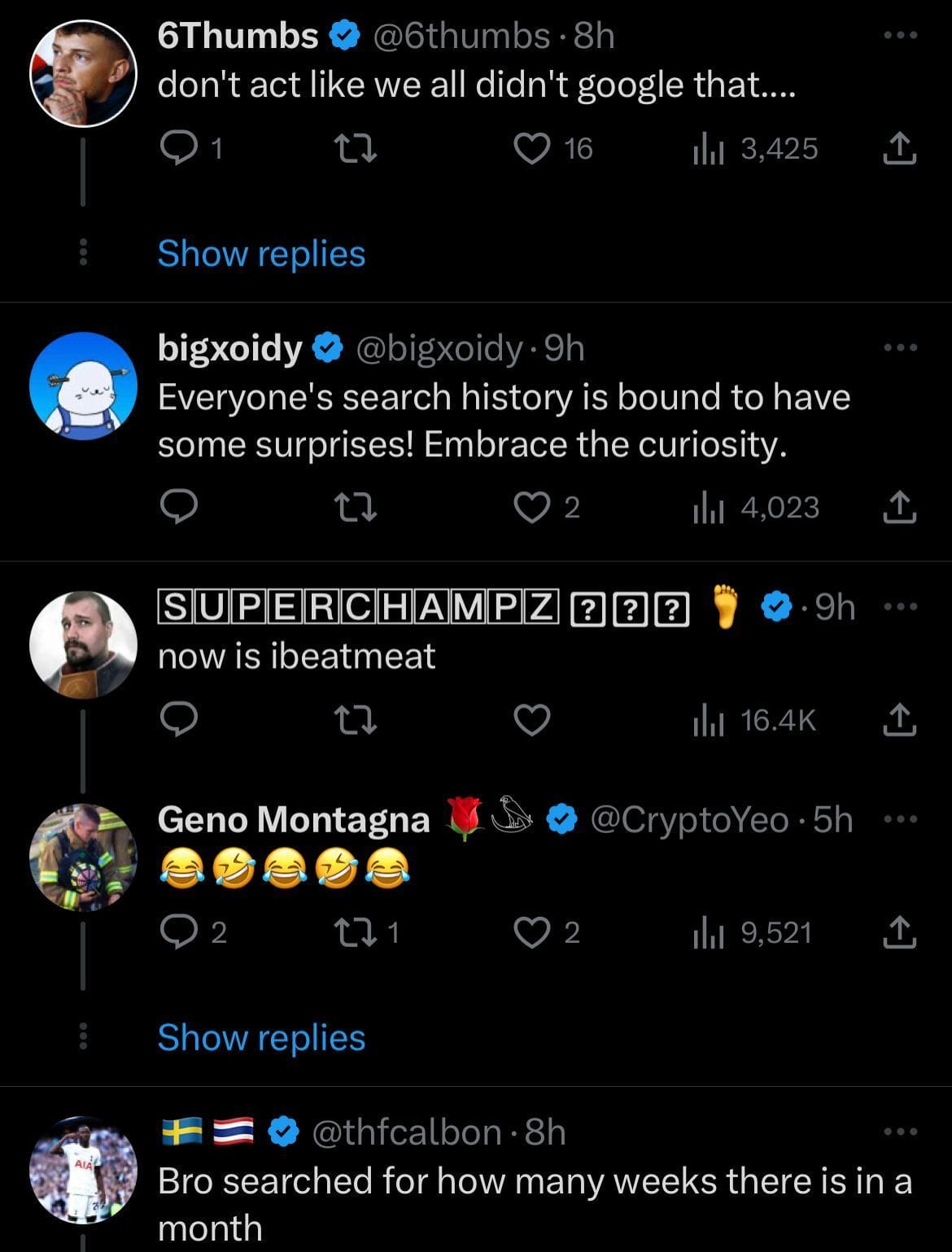Open more options on 6Thumbs tweet
The width and height of the screenshot is (952, 1252).
(901, 36)
